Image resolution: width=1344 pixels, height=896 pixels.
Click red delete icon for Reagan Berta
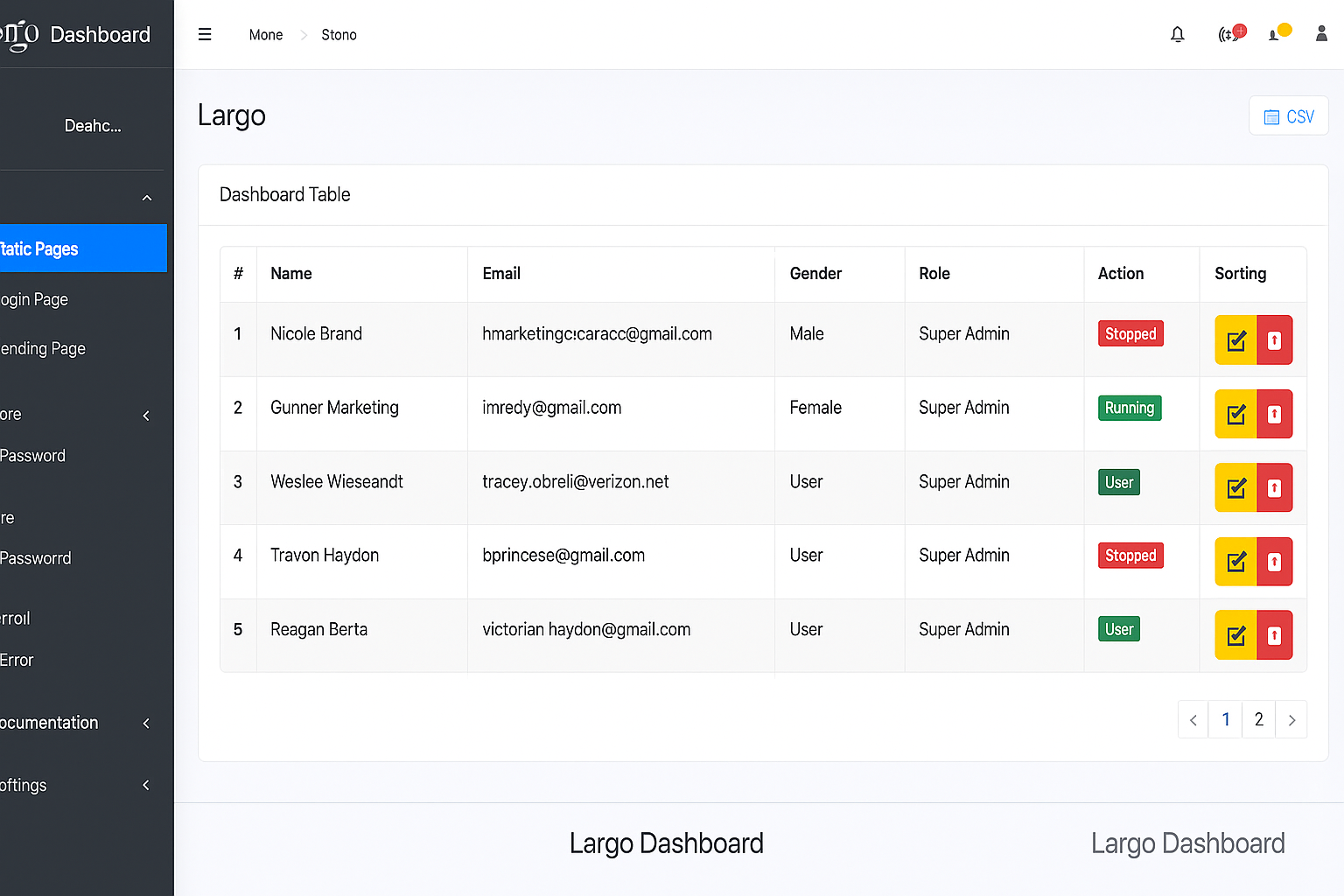click(1275, 635)
